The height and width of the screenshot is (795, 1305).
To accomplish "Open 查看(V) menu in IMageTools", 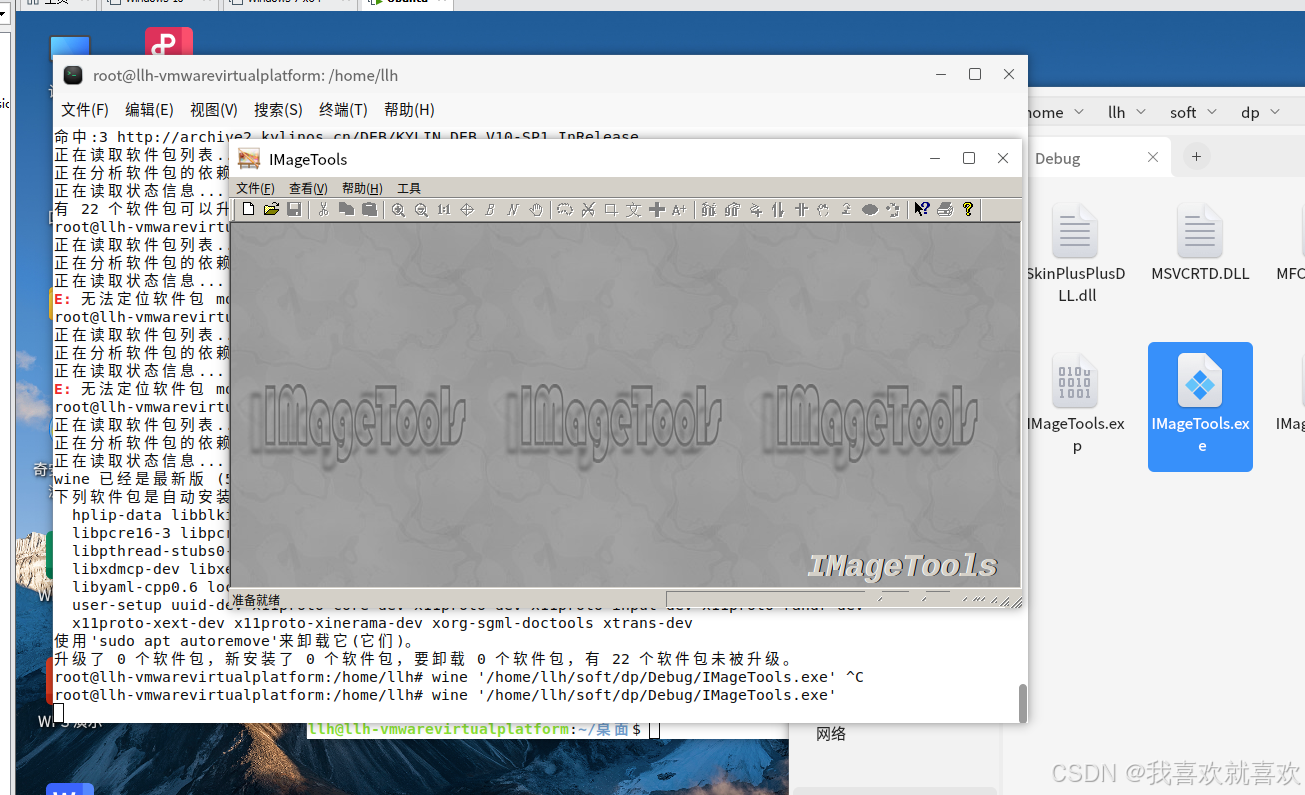I will coord(308,188).
